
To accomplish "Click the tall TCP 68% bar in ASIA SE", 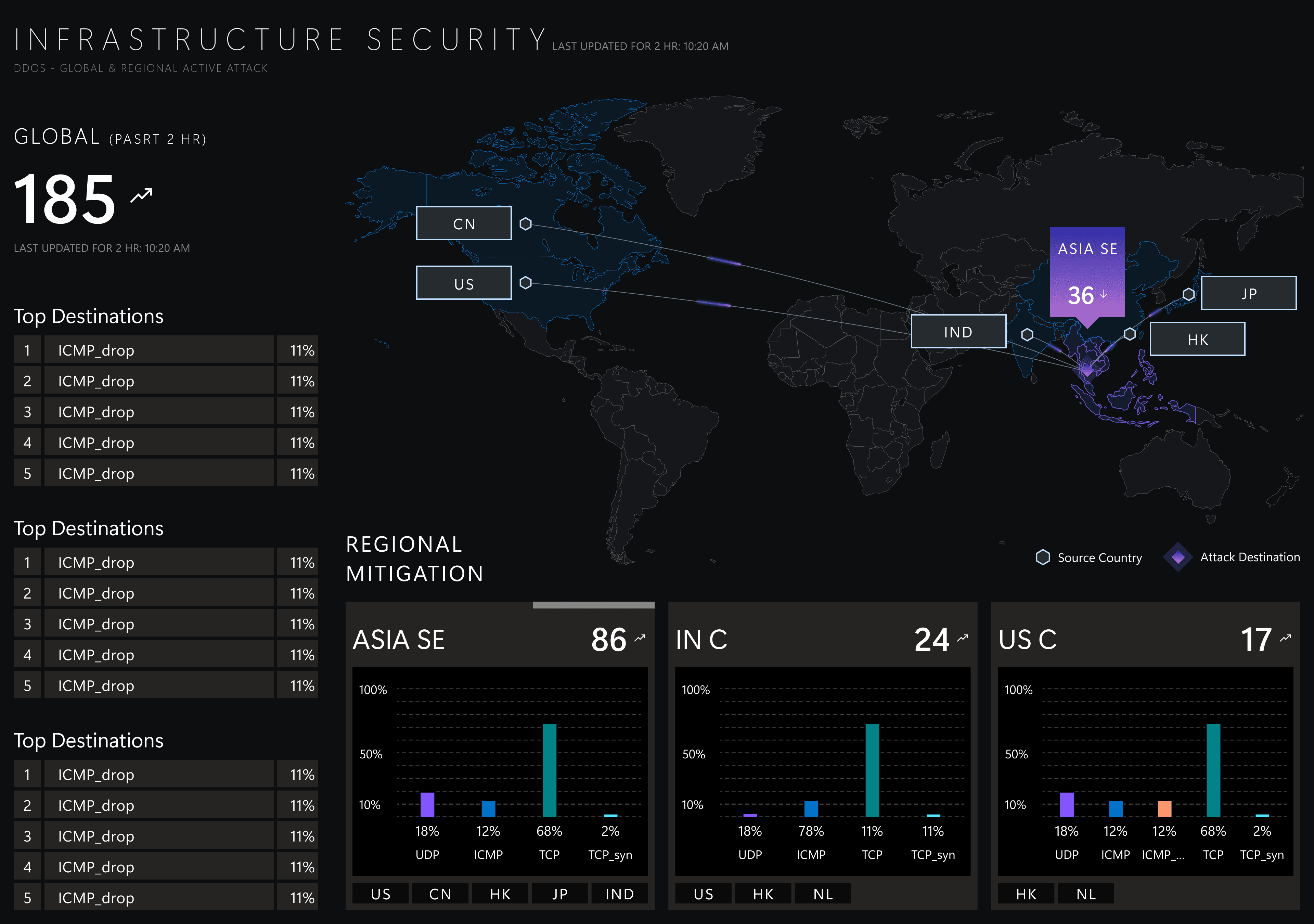I will (550, 770).
